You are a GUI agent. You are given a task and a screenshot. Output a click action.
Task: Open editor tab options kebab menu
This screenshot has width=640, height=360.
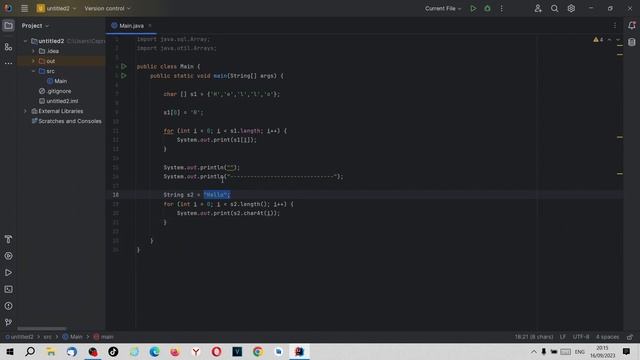pyautogui.click(x=615, y=25)
